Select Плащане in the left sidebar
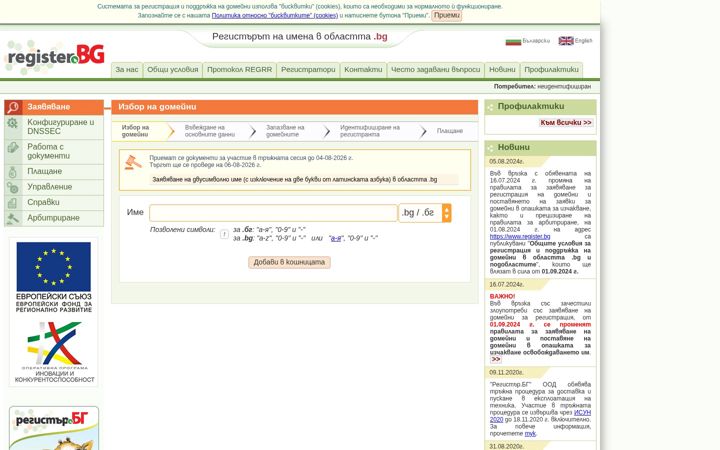The image size is (720, 450). pos(54,172)
